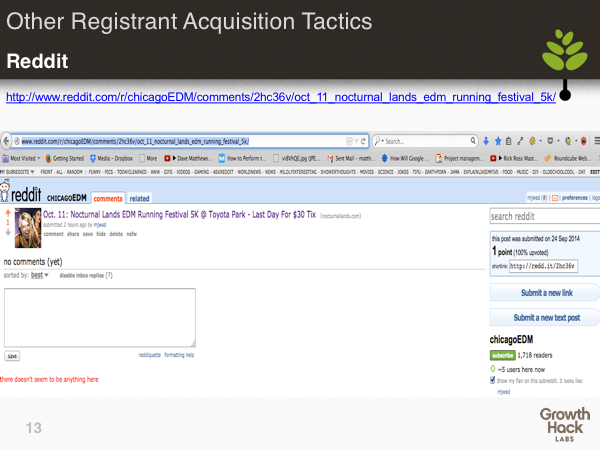The height and width of the screenshot is (450, 600).
Task: Select the related tab
Action: [x=139, y=198]
